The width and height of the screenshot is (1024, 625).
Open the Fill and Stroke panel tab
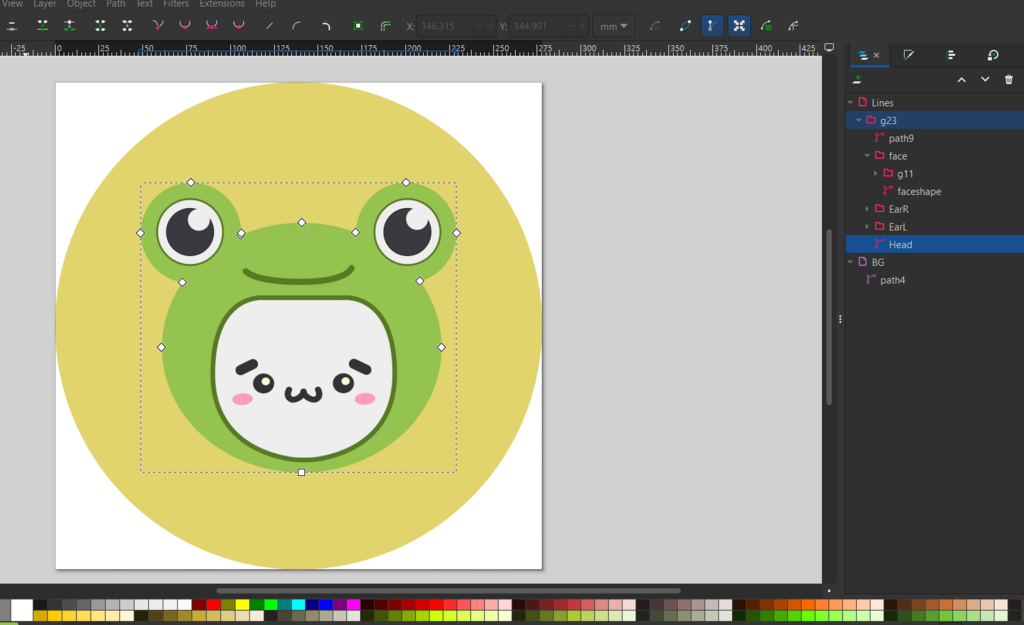(908, 55)
